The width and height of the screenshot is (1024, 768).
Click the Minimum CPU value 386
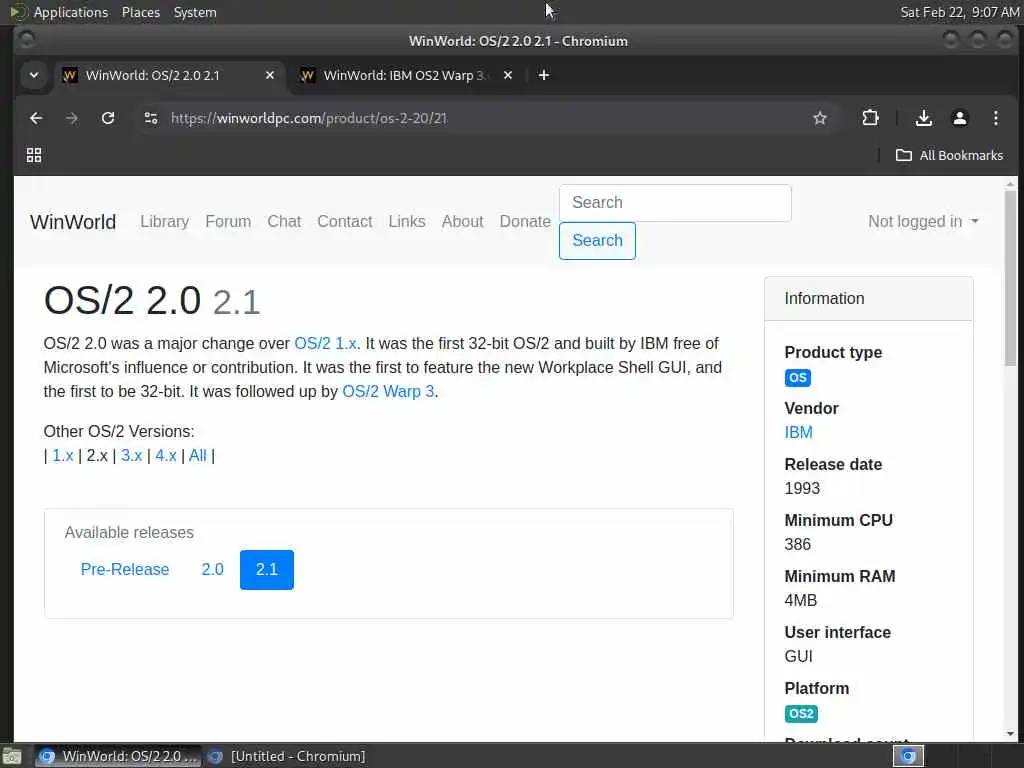pos(797,545)
